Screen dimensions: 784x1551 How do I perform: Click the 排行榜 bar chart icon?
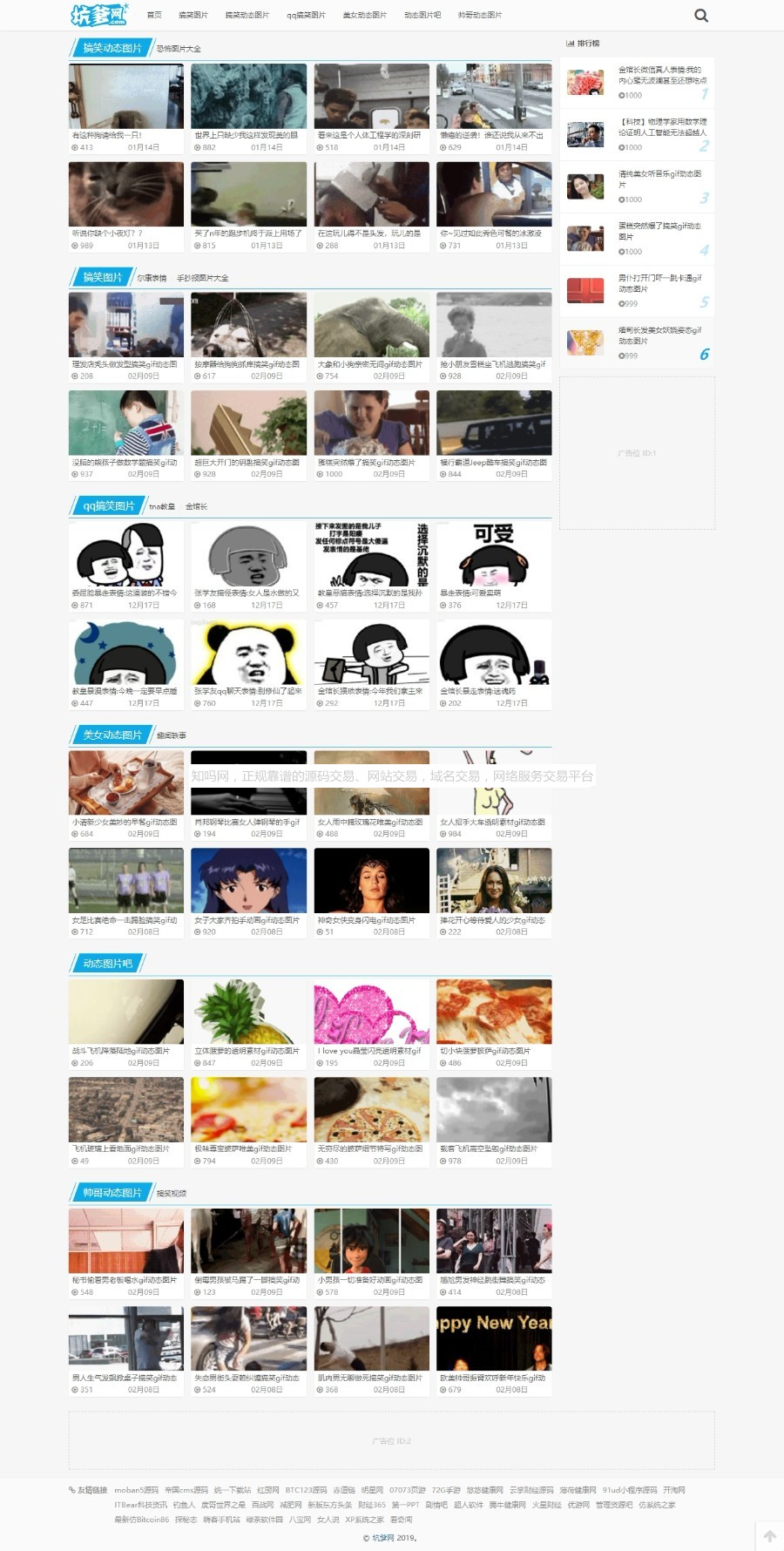(x=570, y=43)
